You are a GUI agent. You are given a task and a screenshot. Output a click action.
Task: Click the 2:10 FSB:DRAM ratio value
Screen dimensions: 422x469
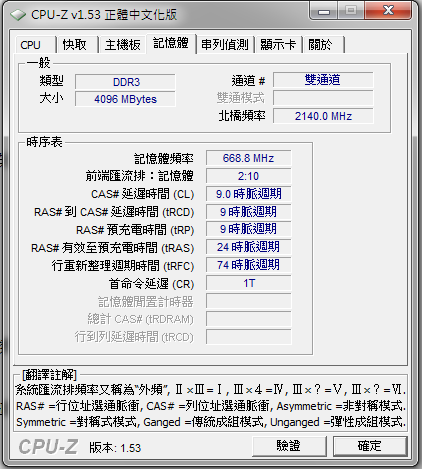click(x=248, y=176)
